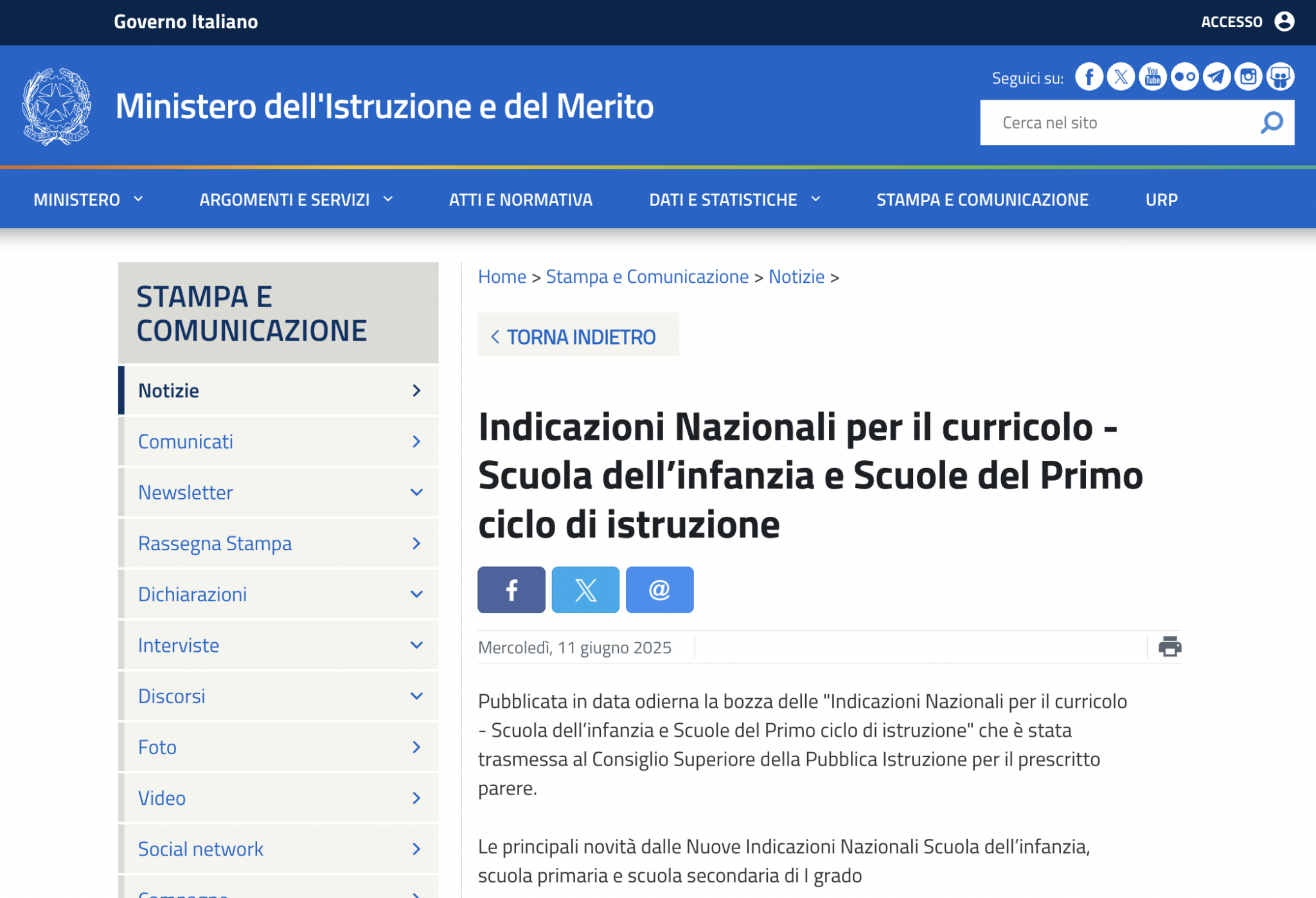Select Notizie in the sidebar
Viewport: 1316px width, 898px height.
[x=279, y=390]
